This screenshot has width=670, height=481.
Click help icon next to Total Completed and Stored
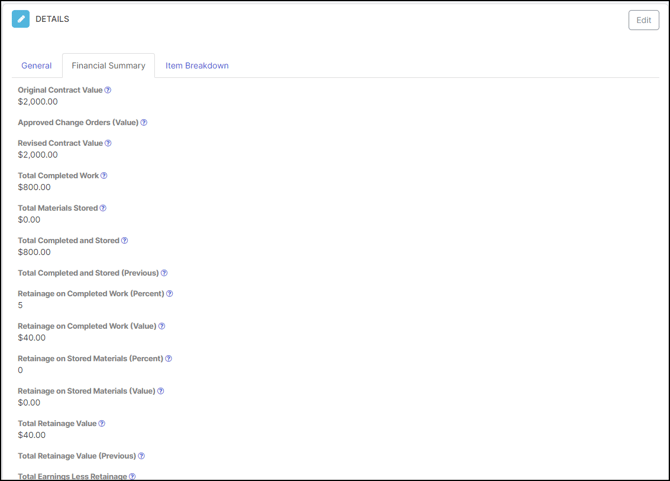pyautogui.click(x=124, y=241)
